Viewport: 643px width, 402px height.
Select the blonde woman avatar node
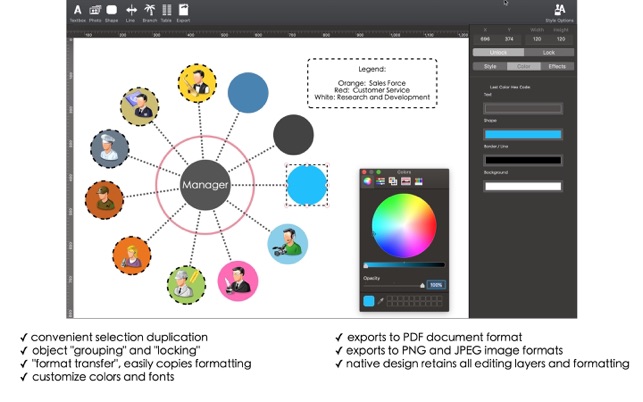tap(132, 255)
